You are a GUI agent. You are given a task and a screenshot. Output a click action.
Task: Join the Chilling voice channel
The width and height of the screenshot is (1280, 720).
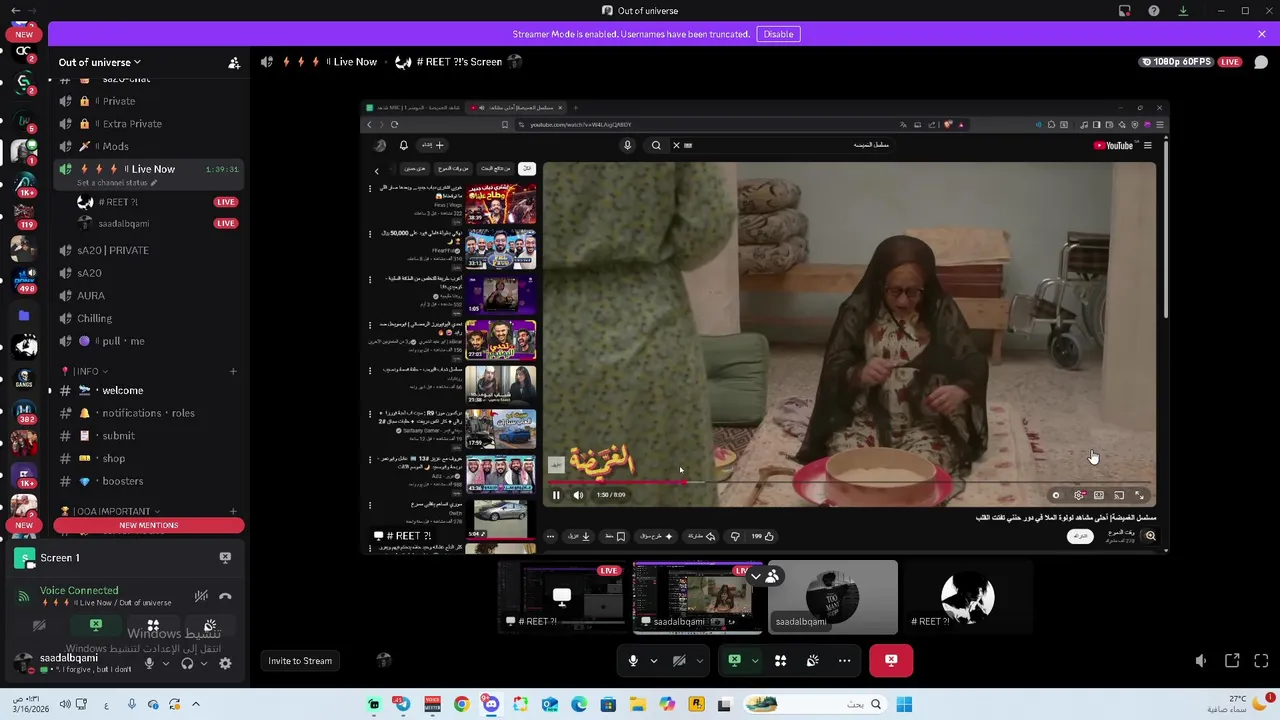pos(150,318)
